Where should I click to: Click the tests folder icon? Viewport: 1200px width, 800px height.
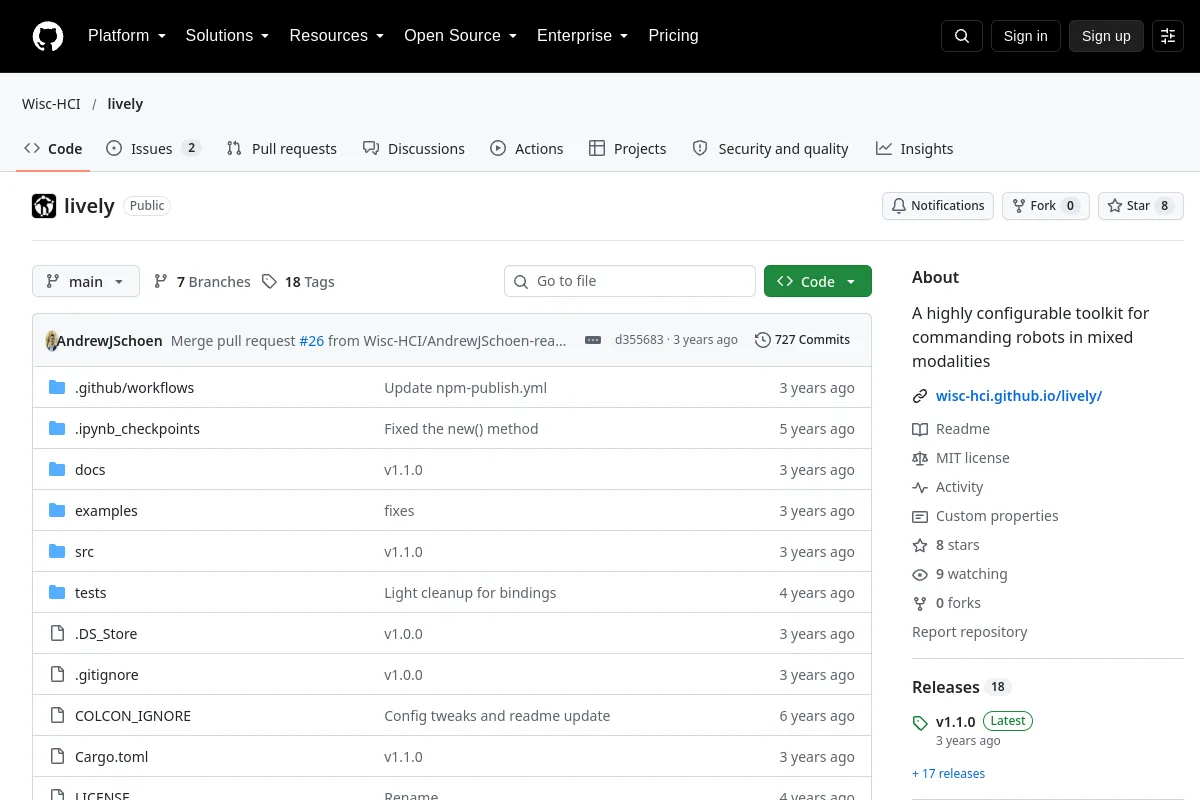pyautogui.click(x=57, y=593)
